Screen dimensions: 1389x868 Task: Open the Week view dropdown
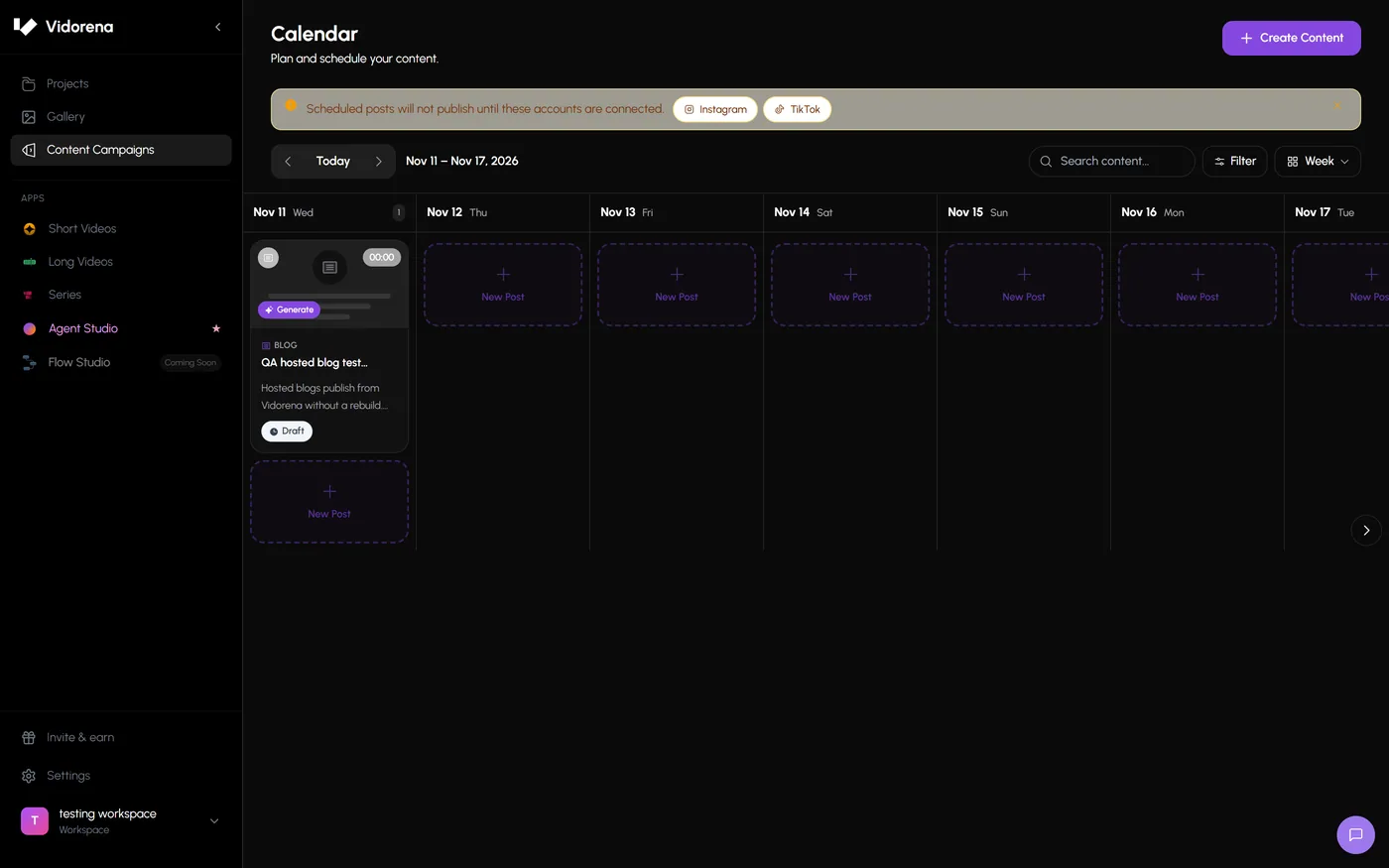tap(1318, 161)
